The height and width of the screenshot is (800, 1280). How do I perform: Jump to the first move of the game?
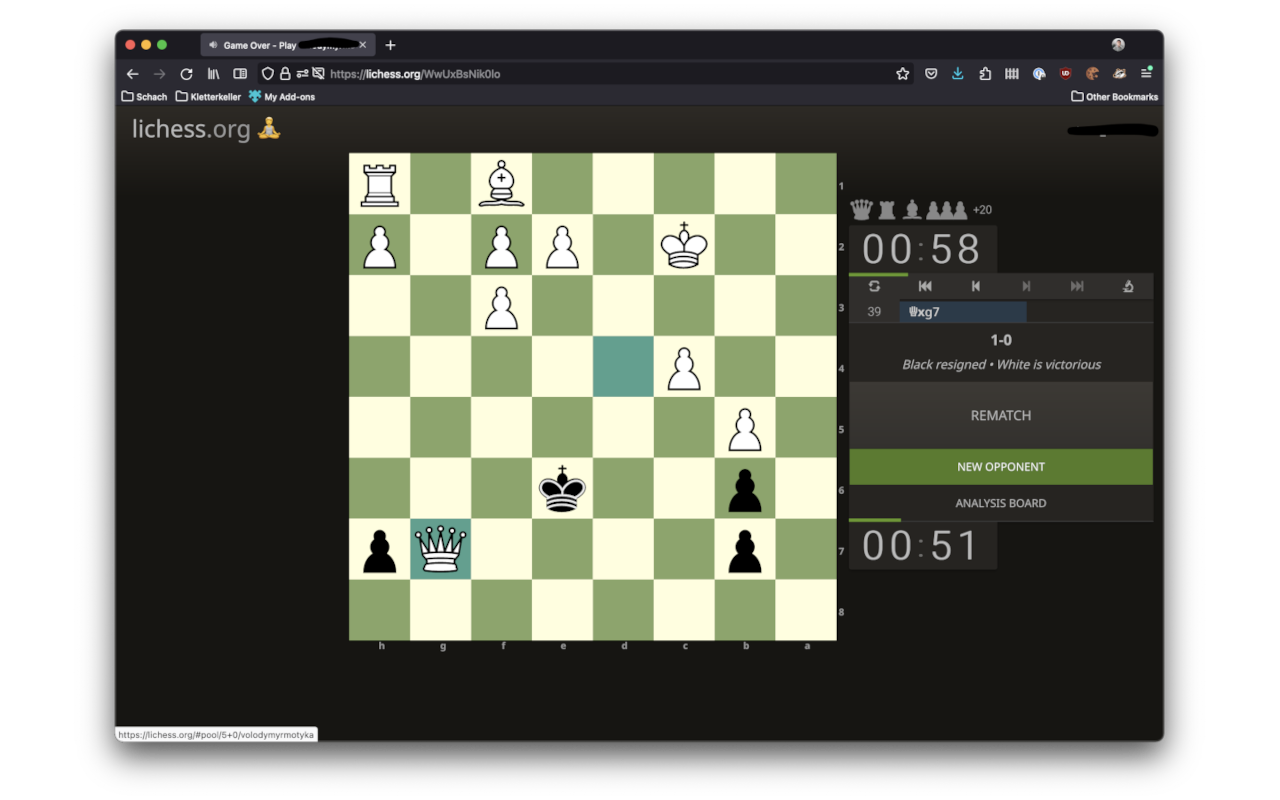925,286
